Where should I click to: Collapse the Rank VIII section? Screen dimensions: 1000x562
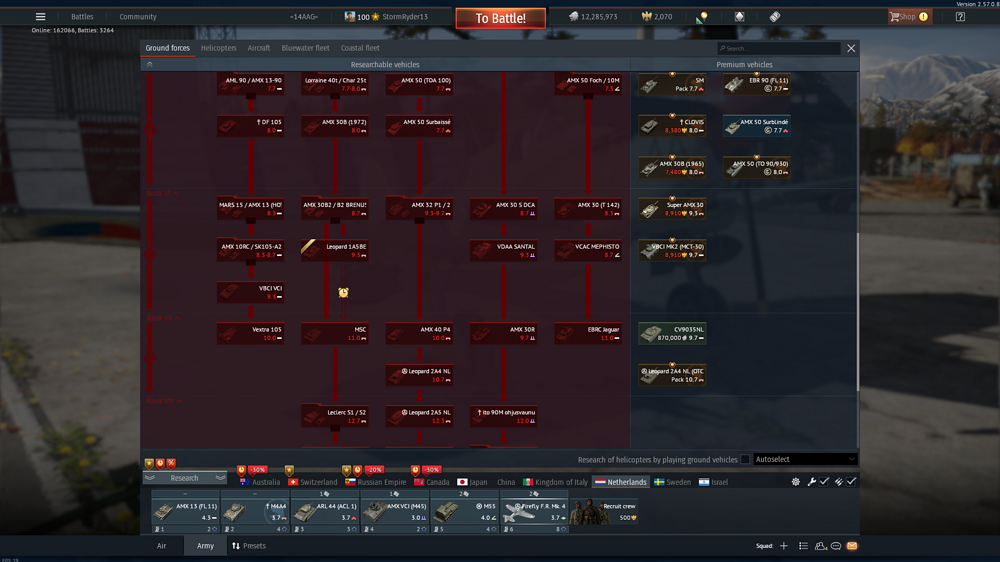(165, 401)
